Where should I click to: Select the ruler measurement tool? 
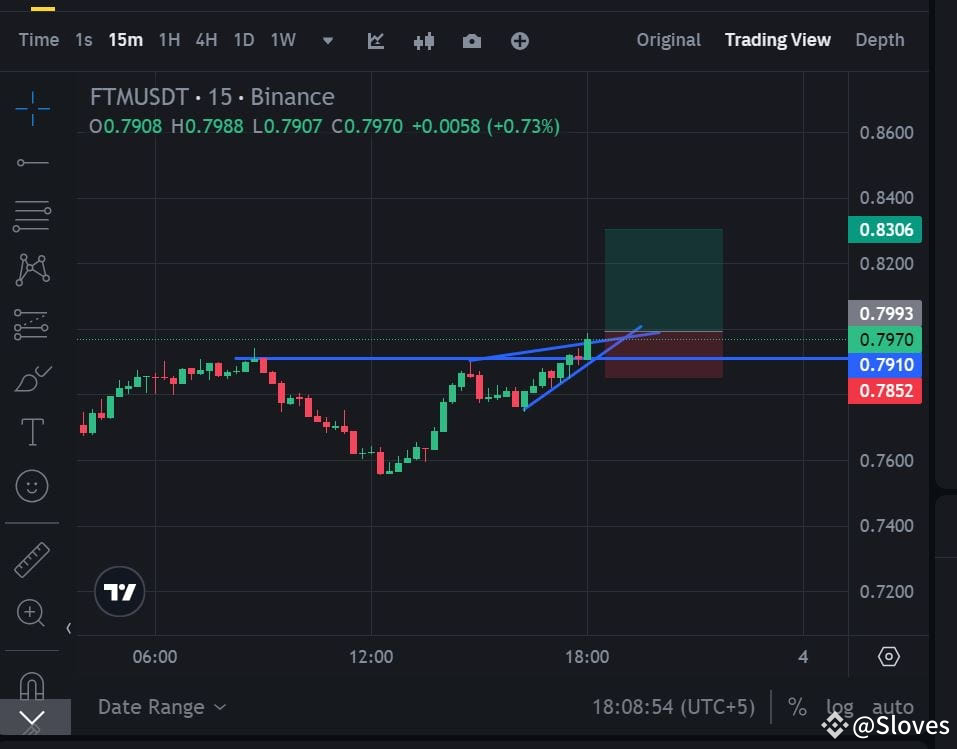(32, 558)
